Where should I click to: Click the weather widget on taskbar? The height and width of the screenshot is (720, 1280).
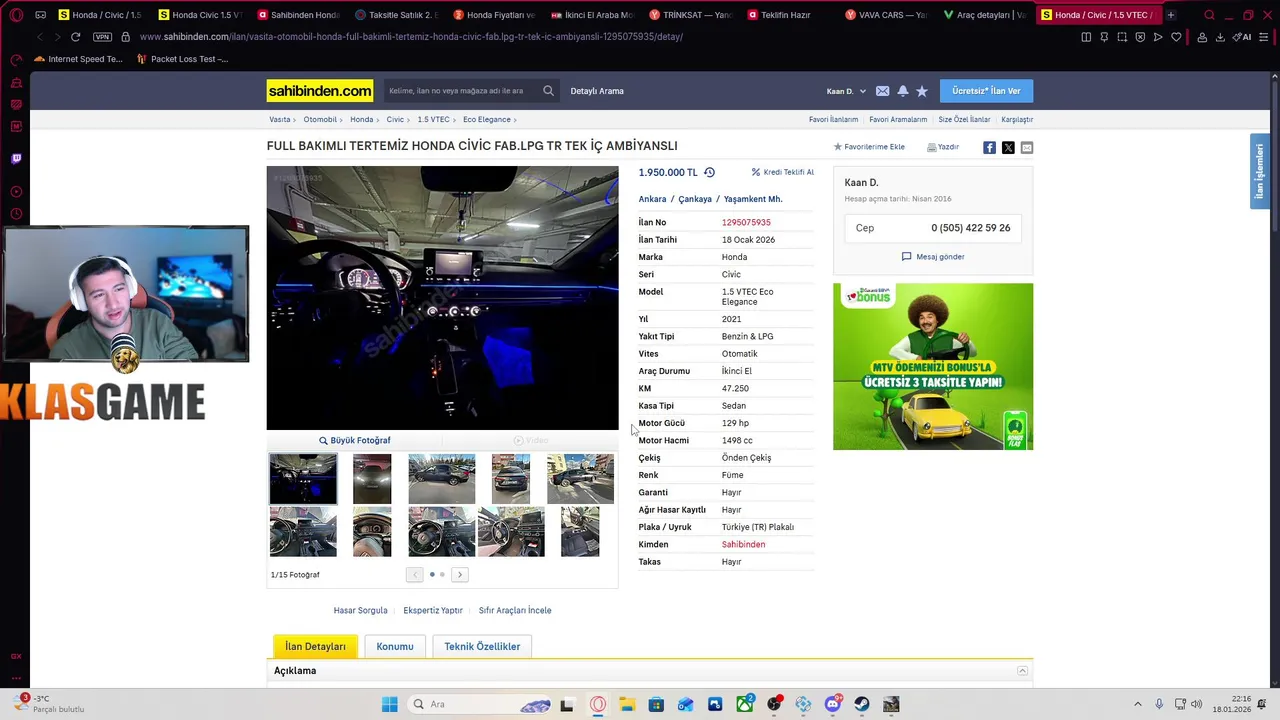point(50,704)
